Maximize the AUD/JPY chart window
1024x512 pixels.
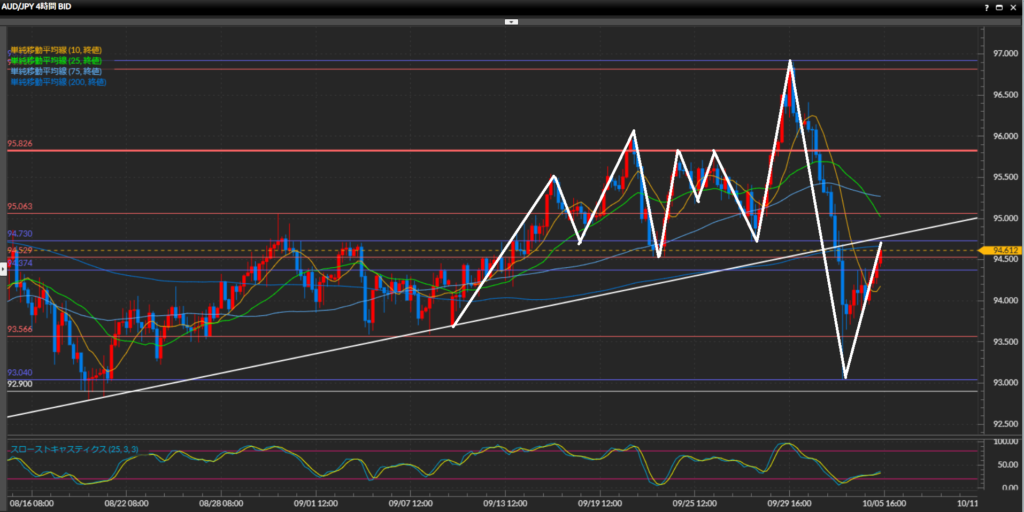tap(1000, 6)
